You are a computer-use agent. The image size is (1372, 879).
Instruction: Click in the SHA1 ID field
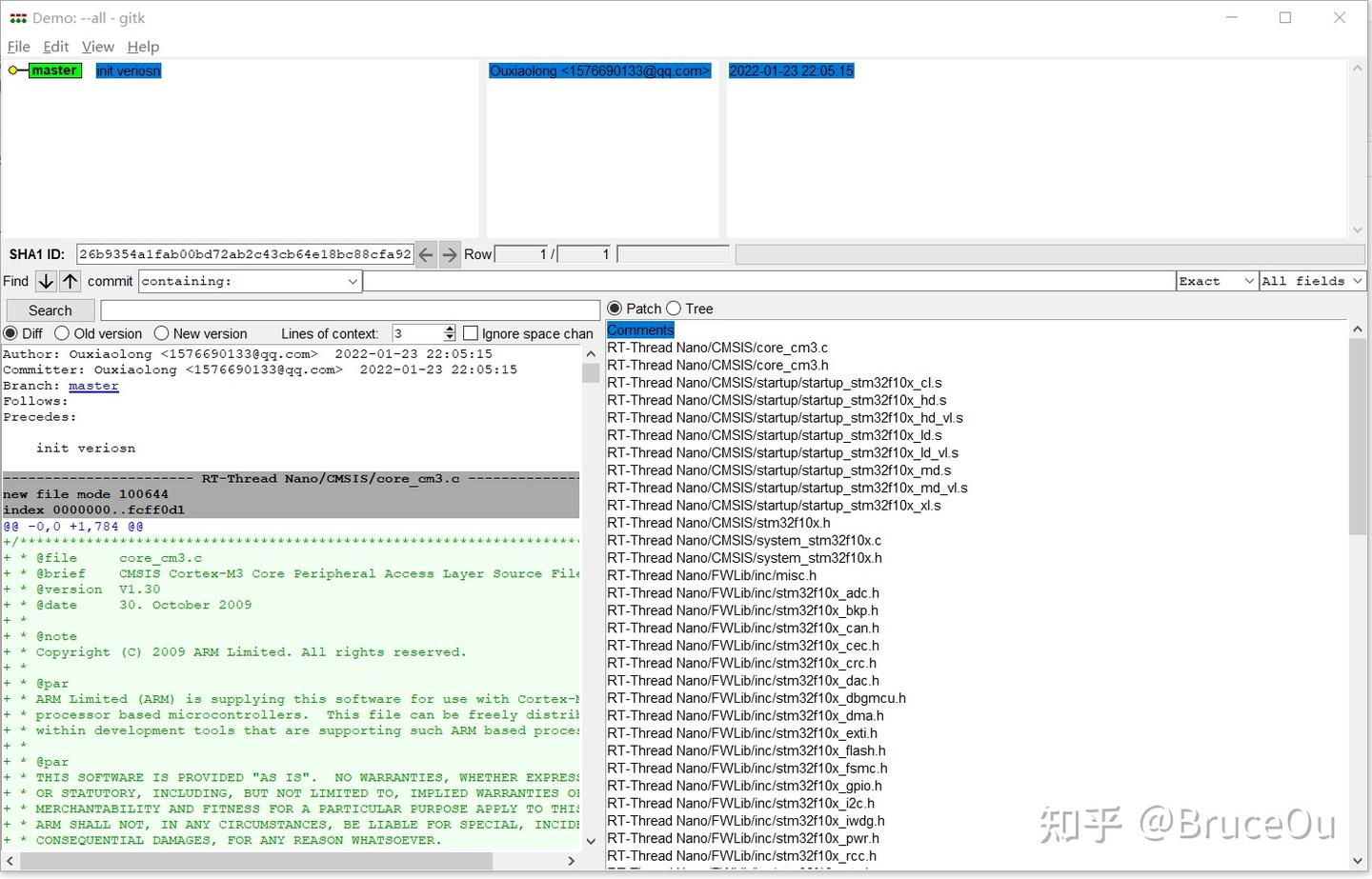click(x=245, y=254)
